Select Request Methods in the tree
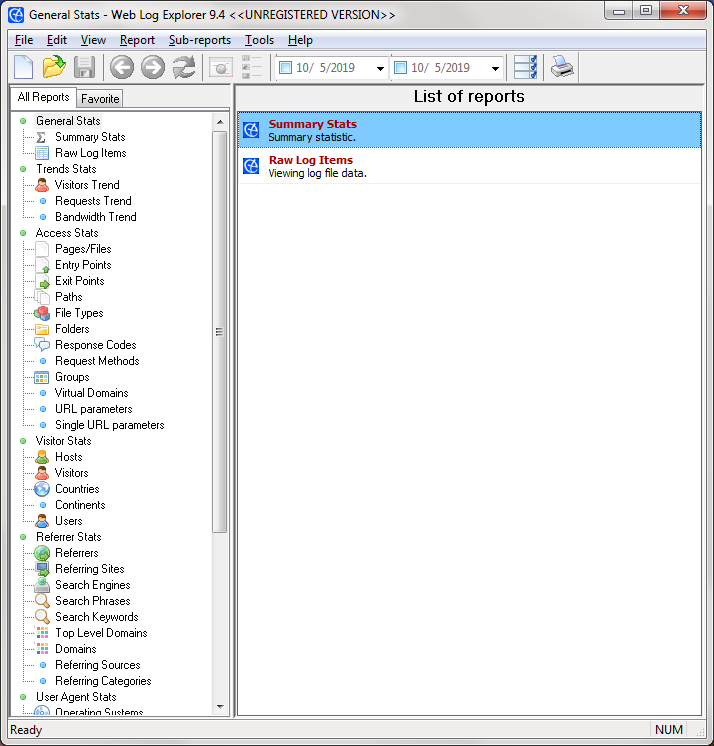The image size is (714, 746). coord(97,361)
